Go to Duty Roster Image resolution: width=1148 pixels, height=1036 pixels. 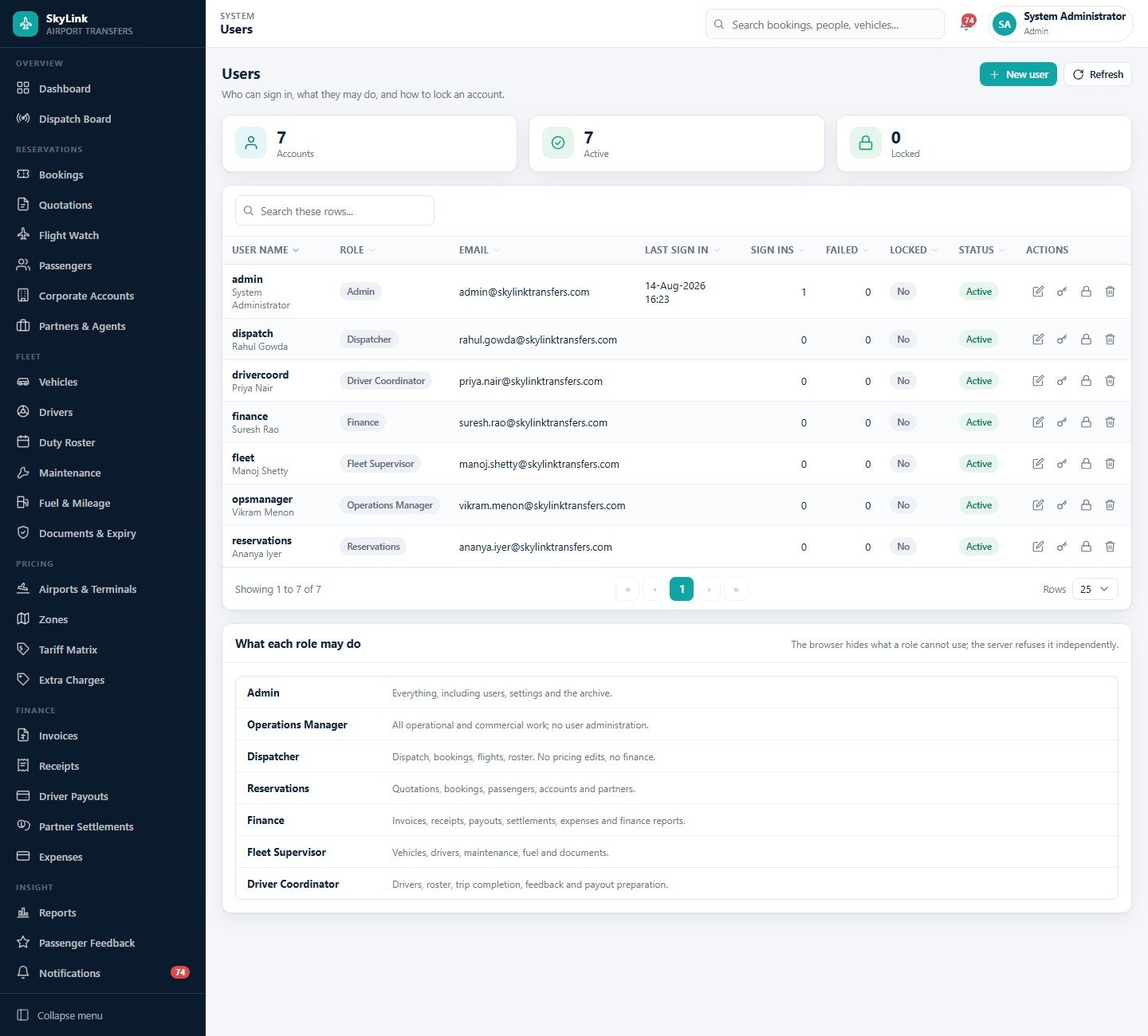[x=103, y=442]
